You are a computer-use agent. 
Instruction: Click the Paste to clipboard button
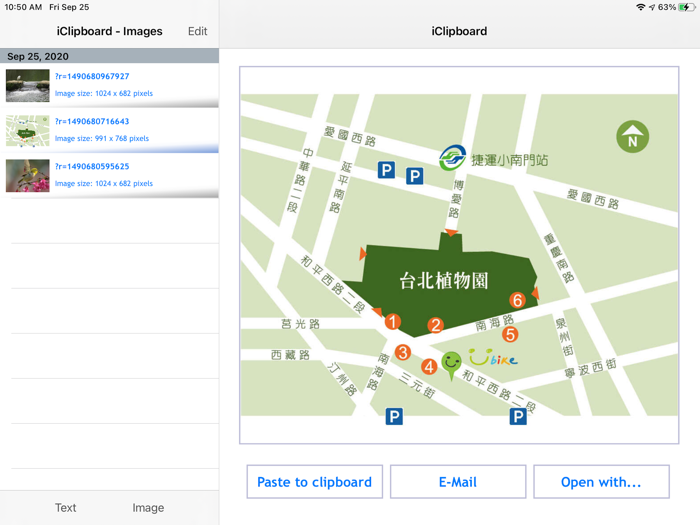point(315,482)
